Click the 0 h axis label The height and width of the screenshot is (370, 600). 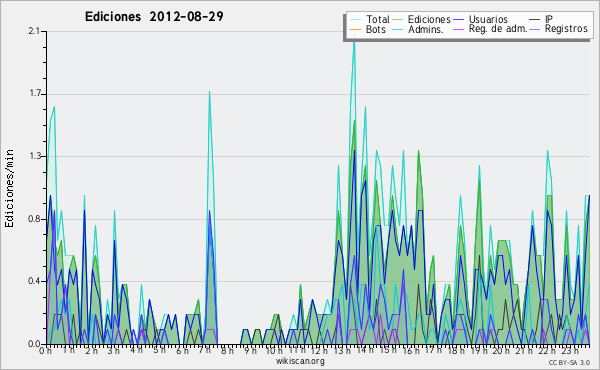coord(45,350)
